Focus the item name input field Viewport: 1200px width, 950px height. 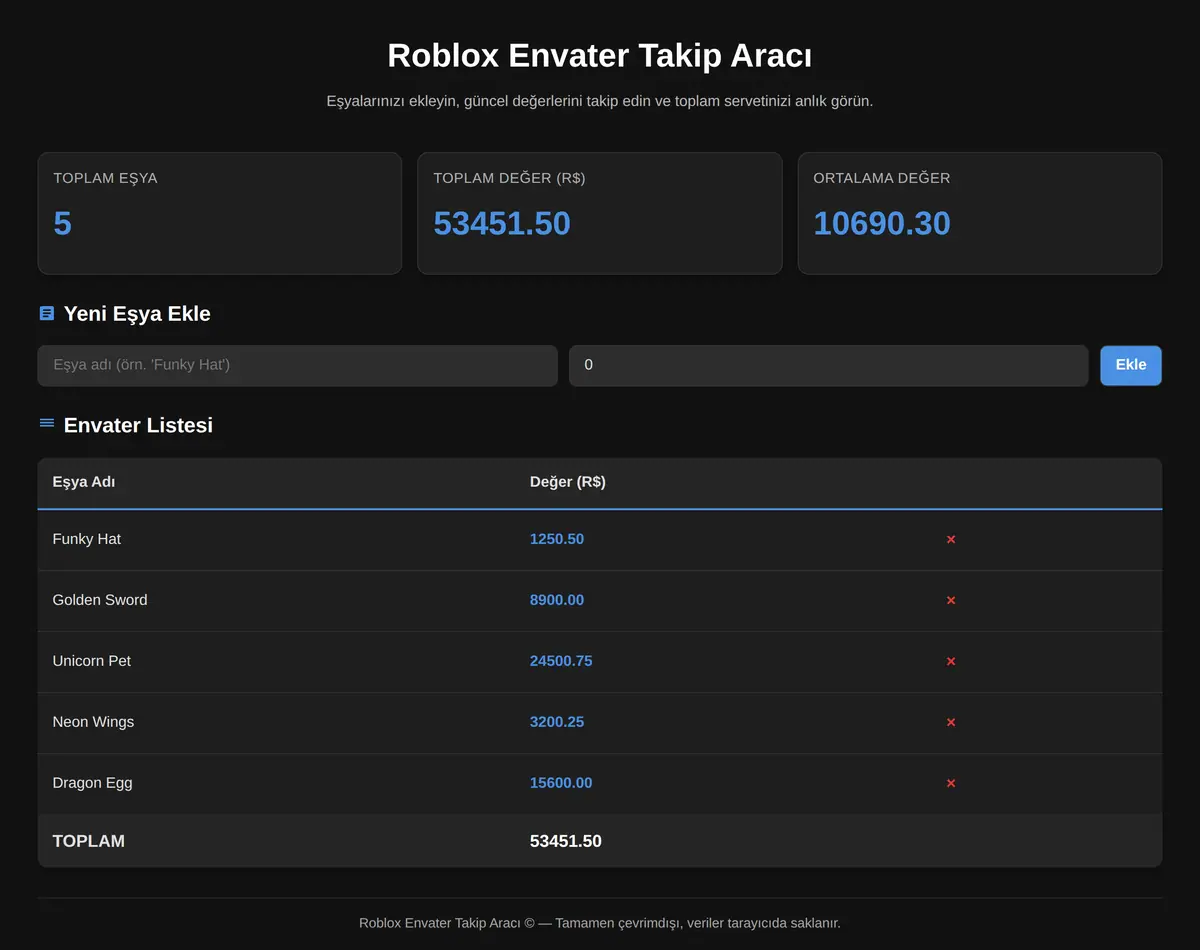point(297,365)
